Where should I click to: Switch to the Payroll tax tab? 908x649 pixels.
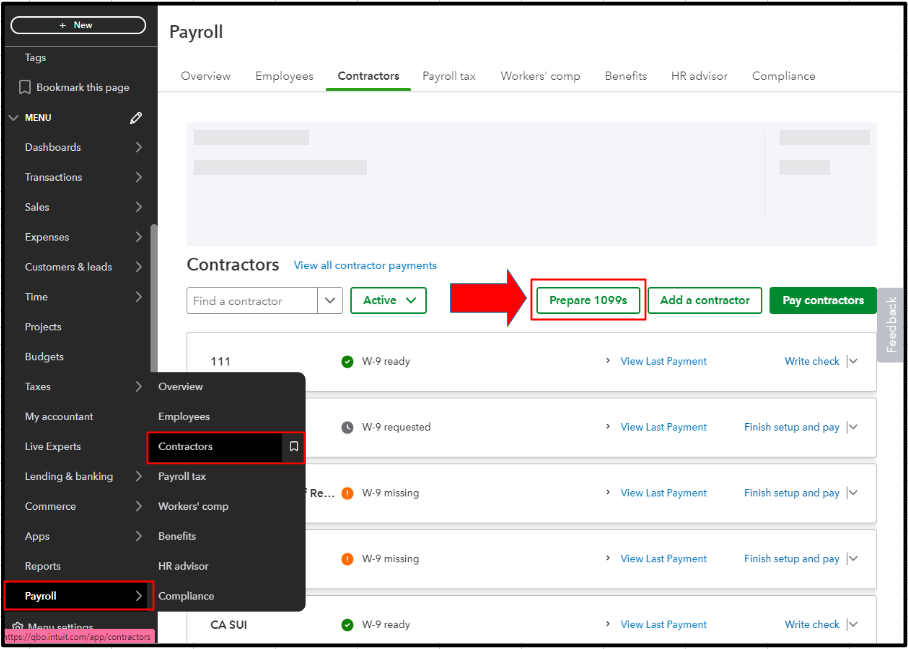(x=449, y=76)
